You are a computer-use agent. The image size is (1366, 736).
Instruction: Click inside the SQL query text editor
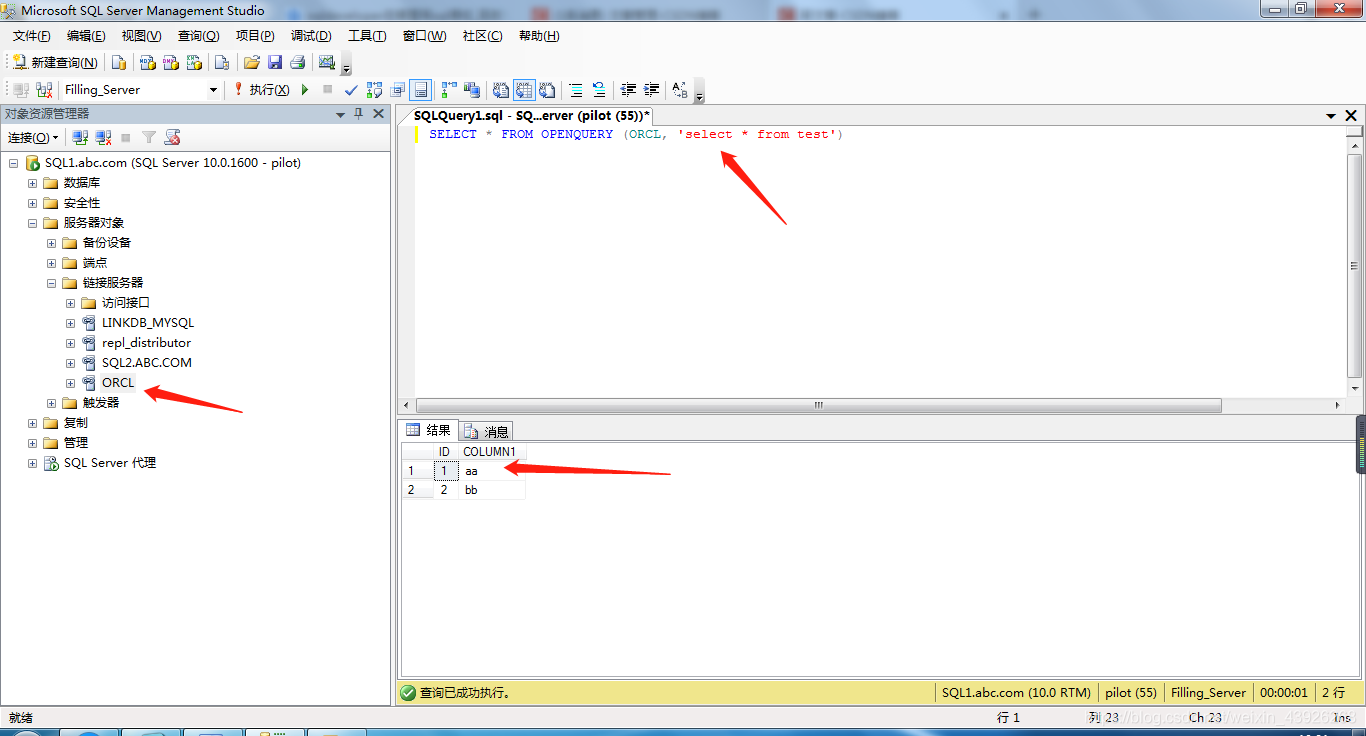pos(880,260)
